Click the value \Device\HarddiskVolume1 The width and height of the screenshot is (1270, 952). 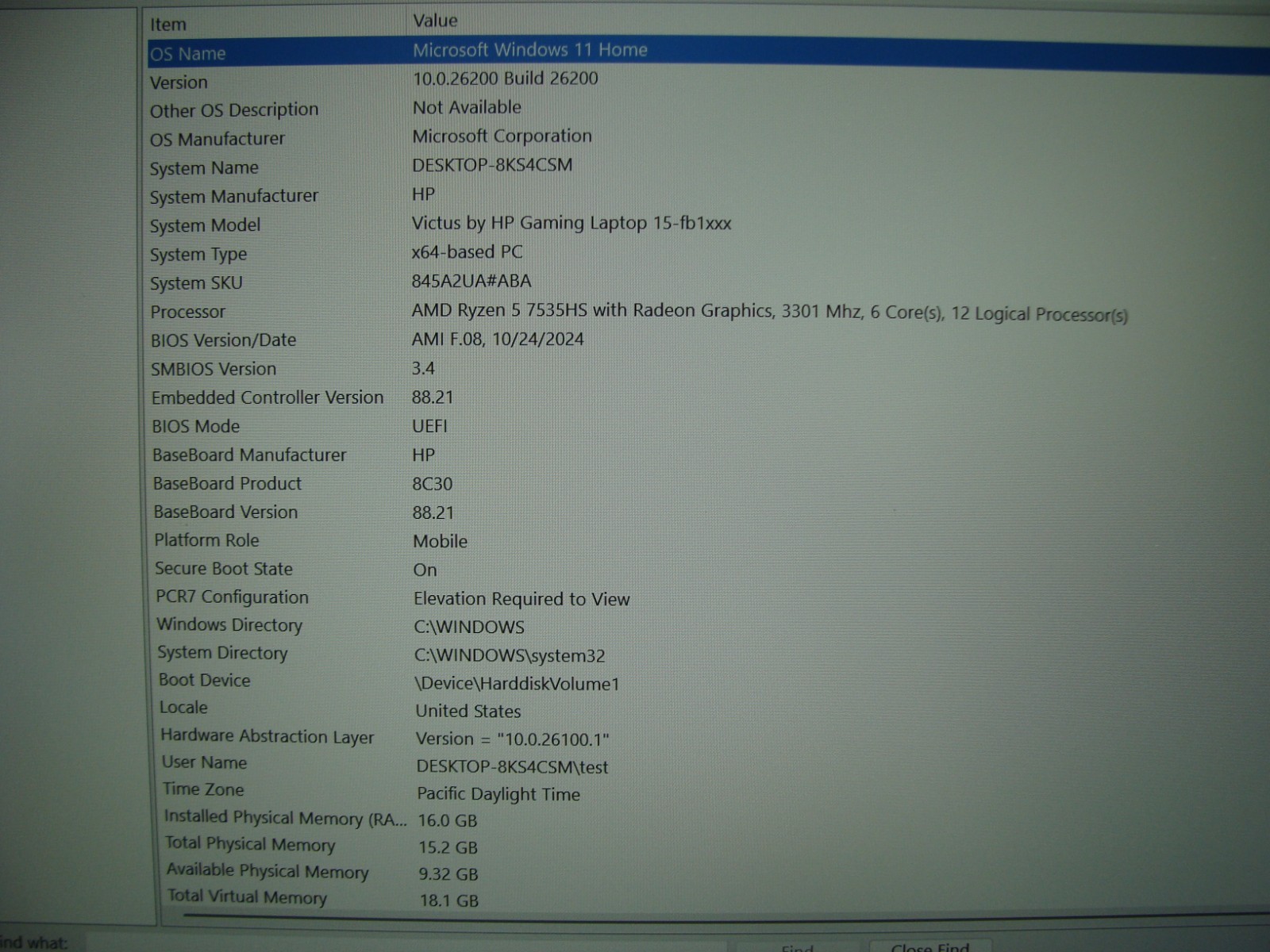(517, 684)
